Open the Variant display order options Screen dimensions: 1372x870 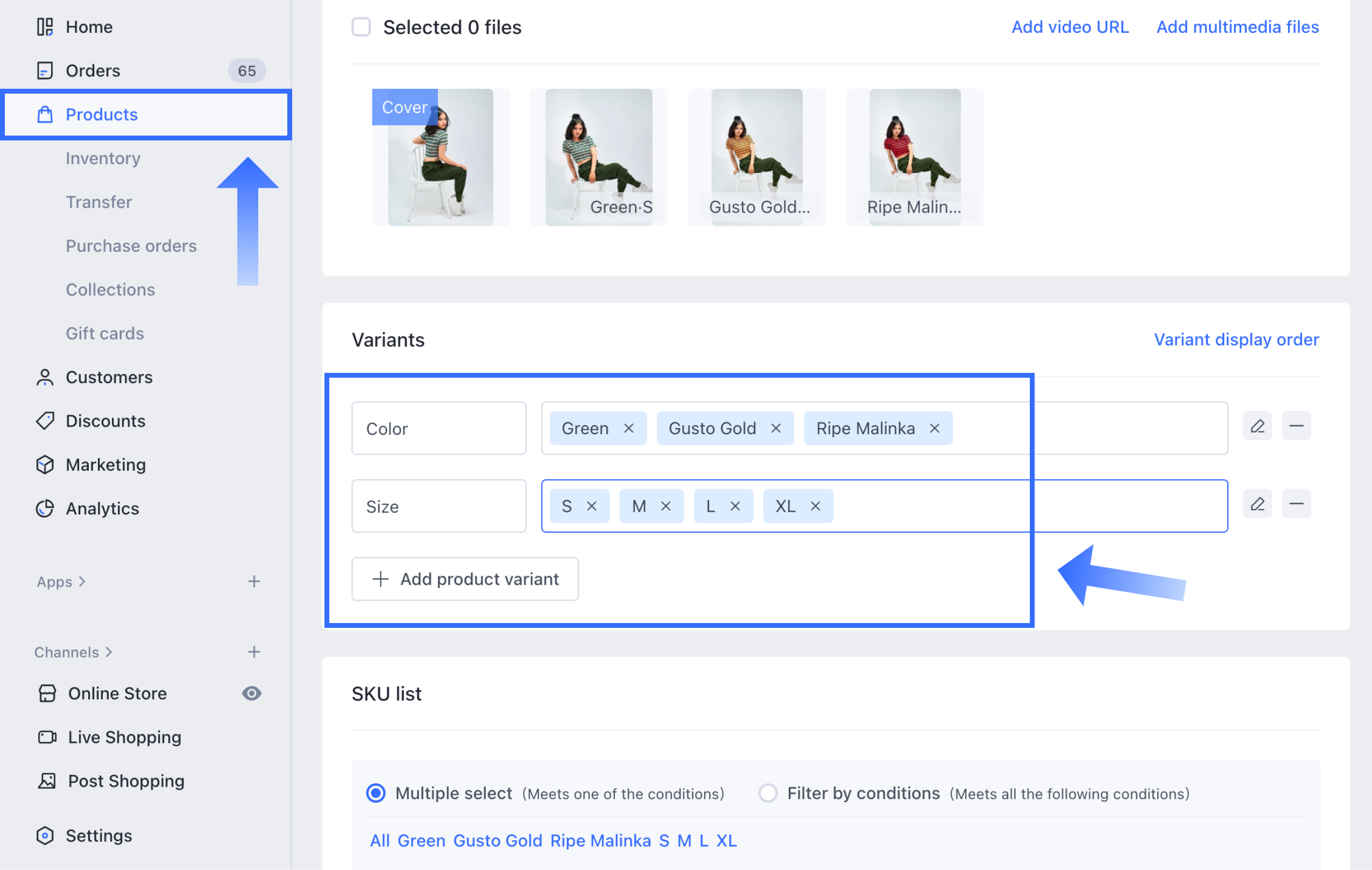point(1236,339)
